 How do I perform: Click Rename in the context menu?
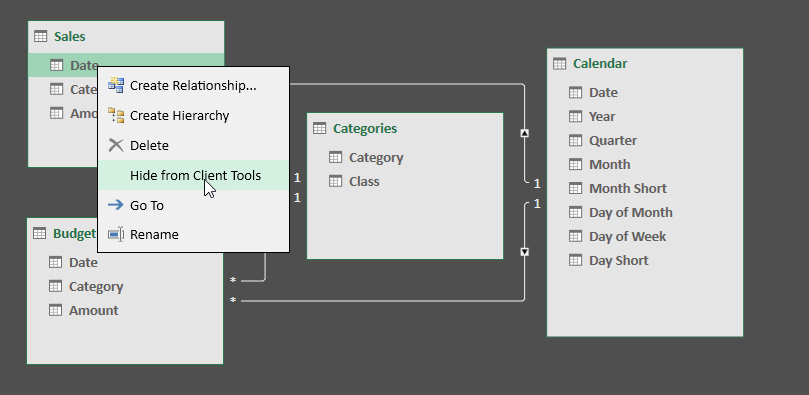point(193,235)
